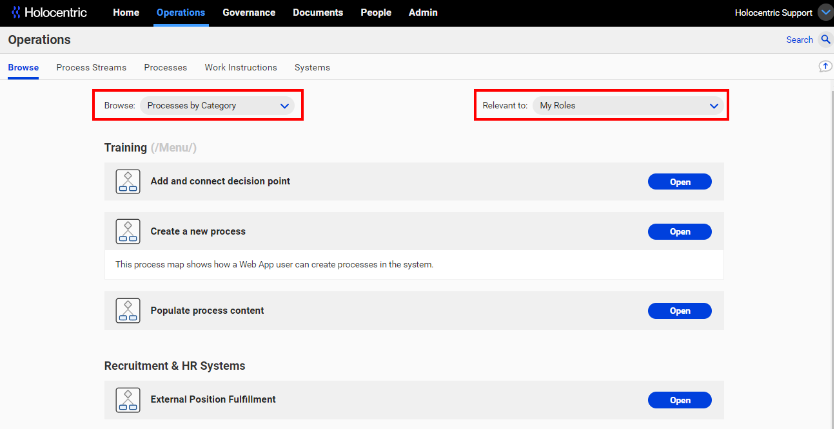Open the Holocentric Support user menu arrow
Viewport: 834px width, 431px height.
click(825, 13)
